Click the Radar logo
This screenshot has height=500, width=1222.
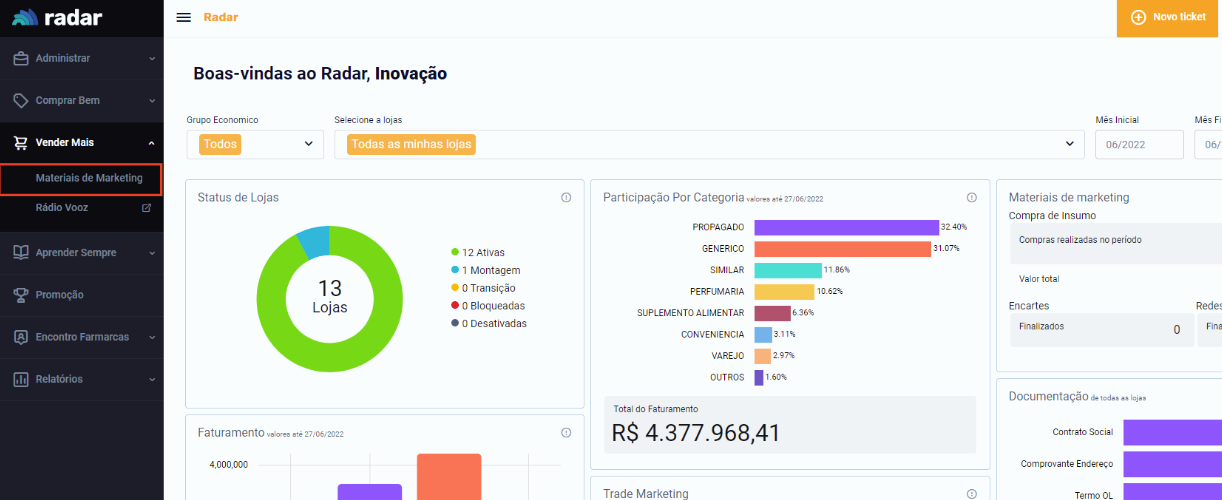pyautogui.click(x=57, y=18)
